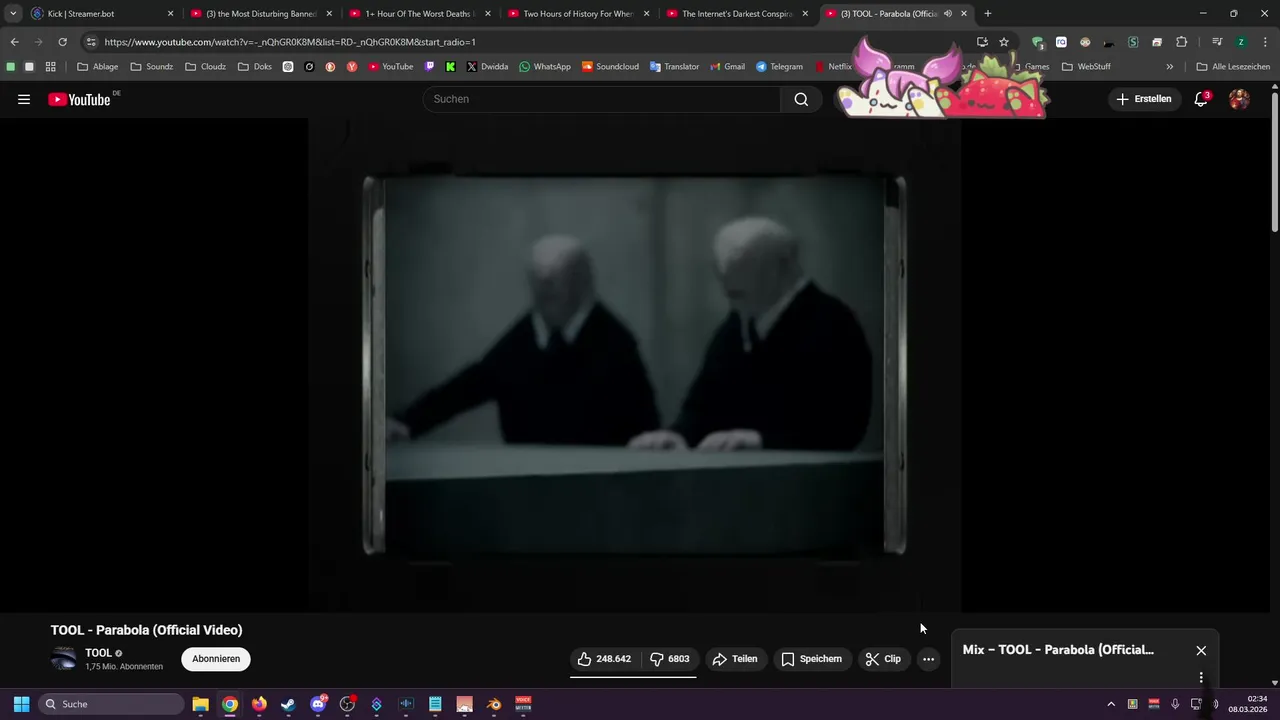1280x720 pixels.
Task: Switch to Two Hours of History tab
Action: [578, 14]
